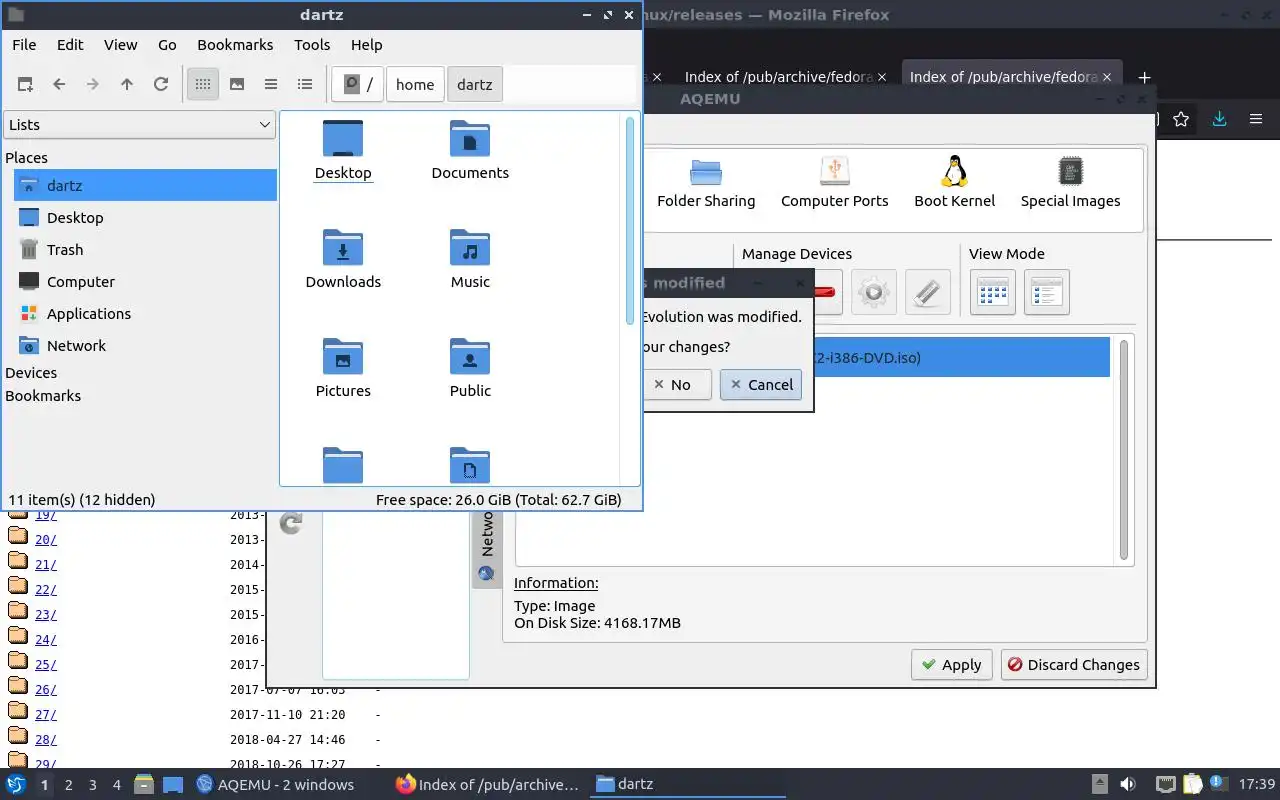Click the AQEMU device list scrollbar
Screen dimensions: 1280x800
[x=1124, y=450]
